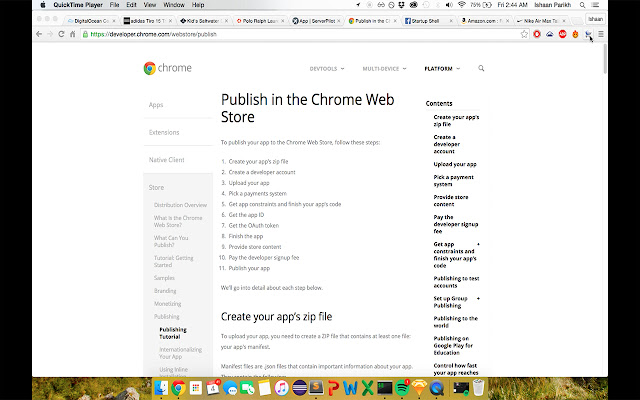The height and width of the screenshot is (400, 640).
Task: Open the Chrome hamburger menu
Action: point(601,34)
